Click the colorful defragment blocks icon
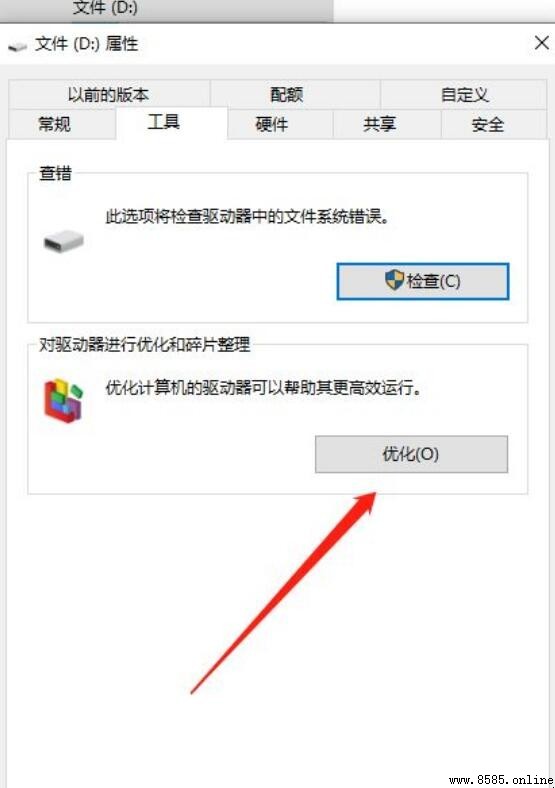The image size is (555, 788). (63, 401)
